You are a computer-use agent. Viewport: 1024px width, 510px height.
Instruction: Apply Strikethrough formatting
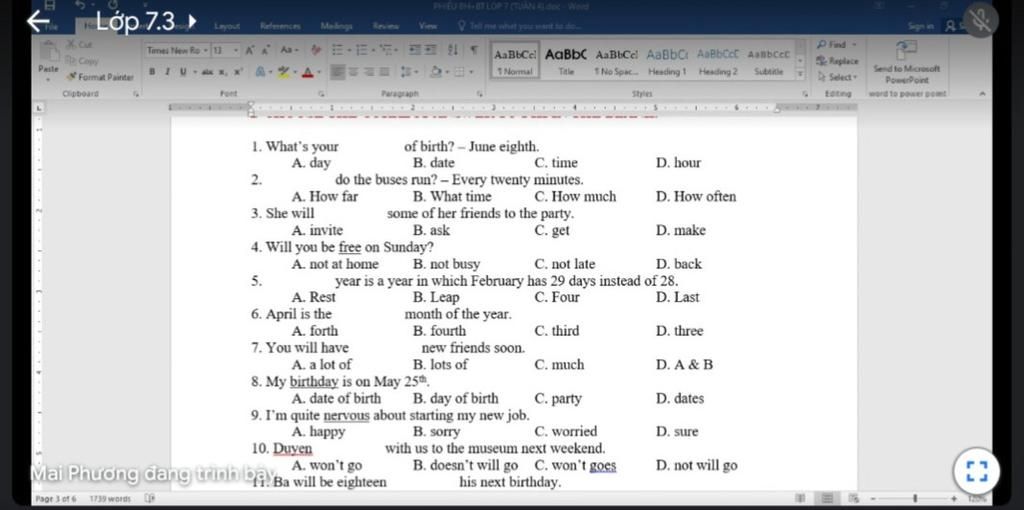(207, 72)
